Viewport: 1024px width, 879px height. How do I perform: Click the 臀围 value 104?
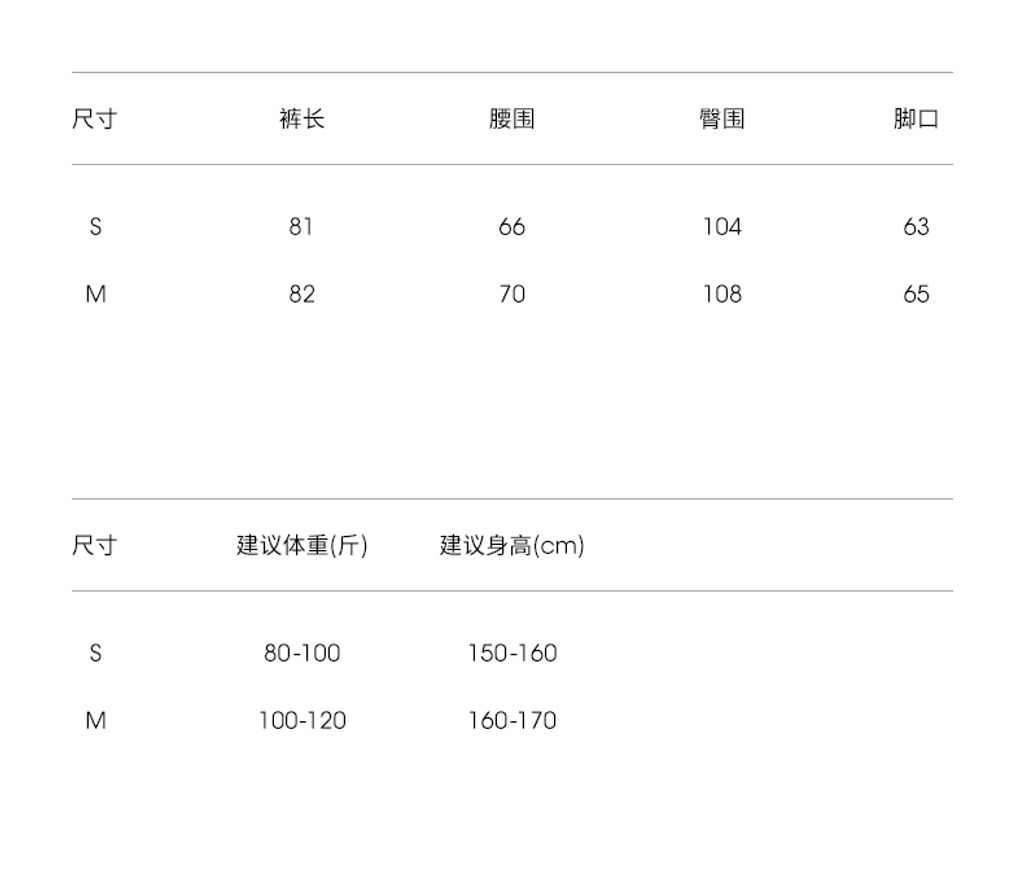tap(722, 227)
